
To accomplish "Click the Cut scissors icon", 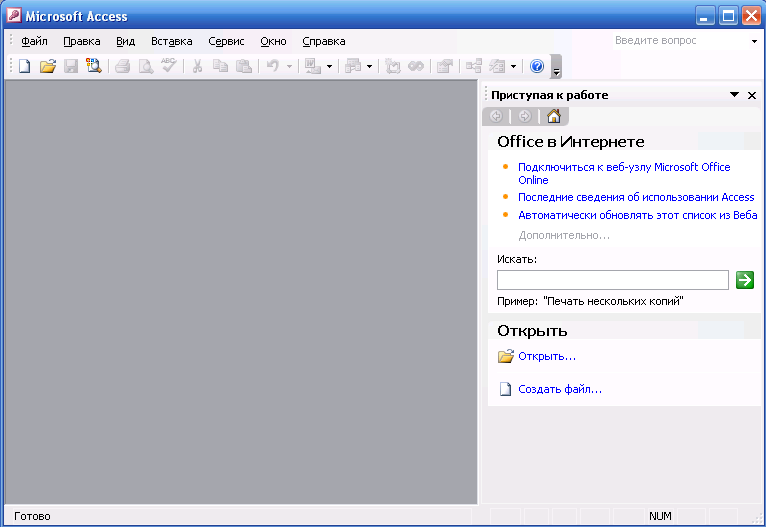I will (197, 66).
